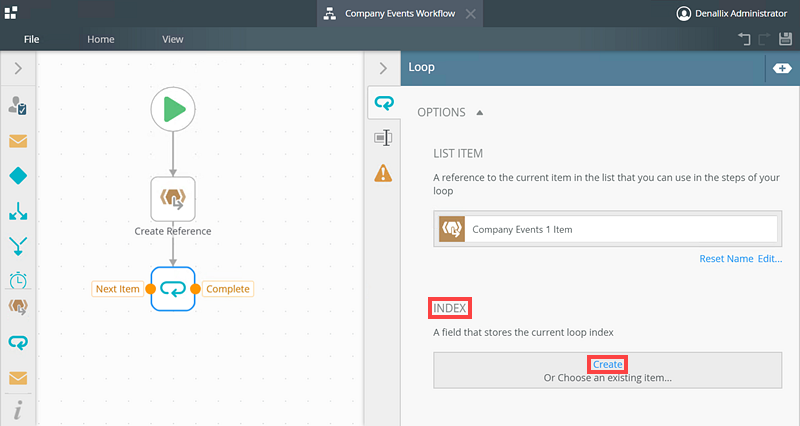800x426 pixels.
Task: Click Or Choose an existing item...
Action: pos(608,378)
